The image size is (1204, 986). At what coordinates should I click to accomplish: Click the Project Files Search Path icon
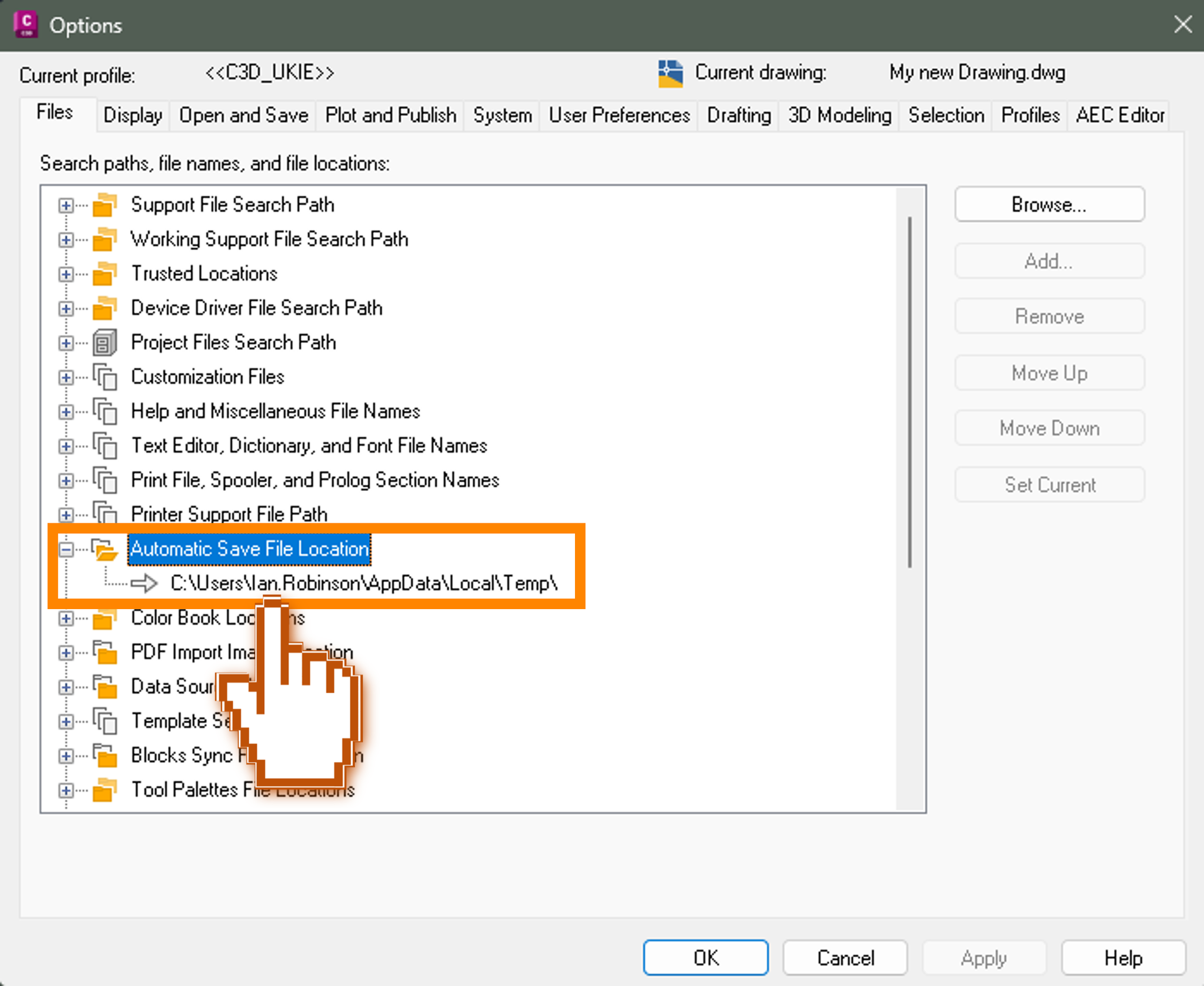(x=105, y=343)
